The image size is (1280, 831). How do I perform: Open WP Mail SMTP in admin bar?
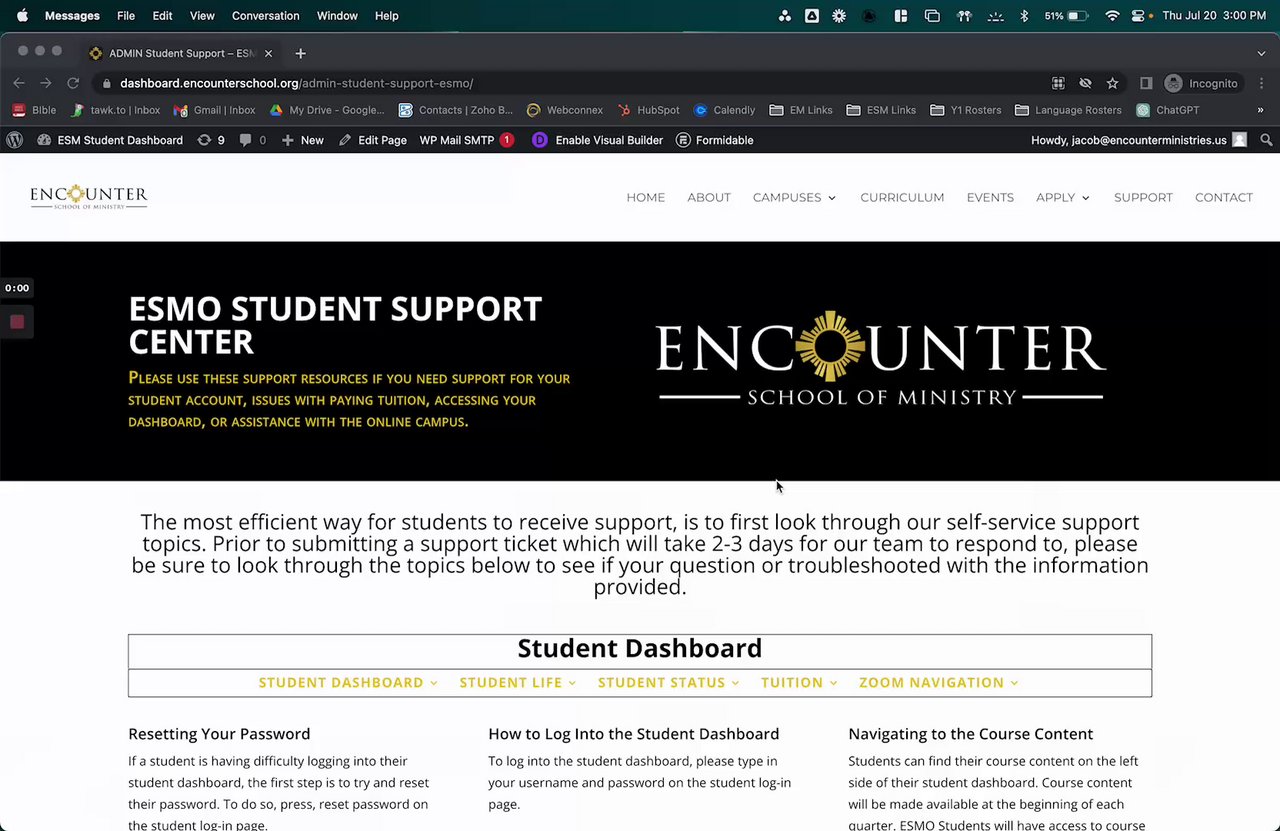coord(466,140)
